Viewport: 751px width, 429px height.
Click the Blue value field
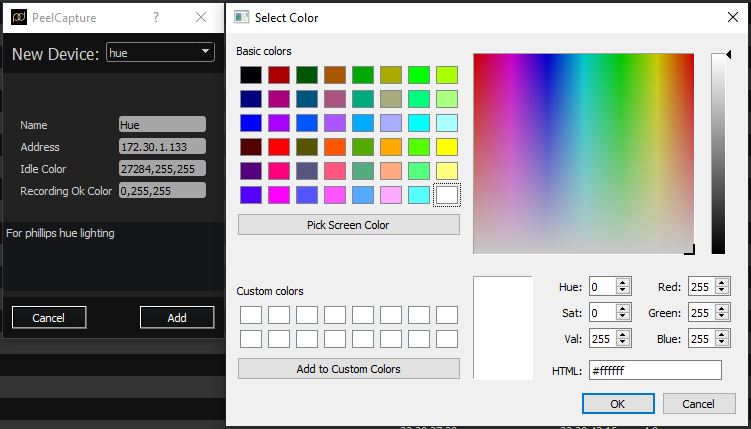click(701, 339)
